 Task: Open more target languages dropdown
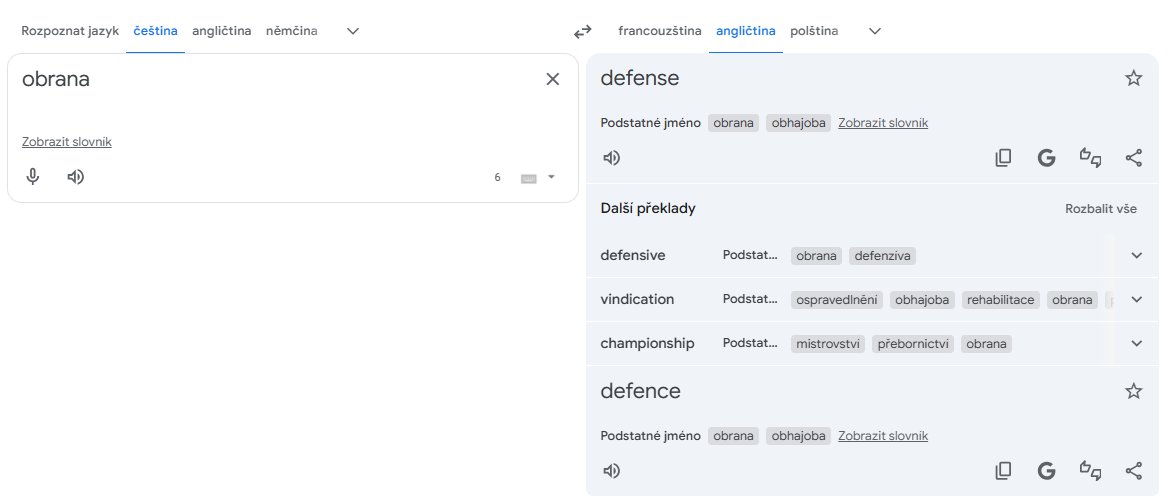click(x=875, y=31)
